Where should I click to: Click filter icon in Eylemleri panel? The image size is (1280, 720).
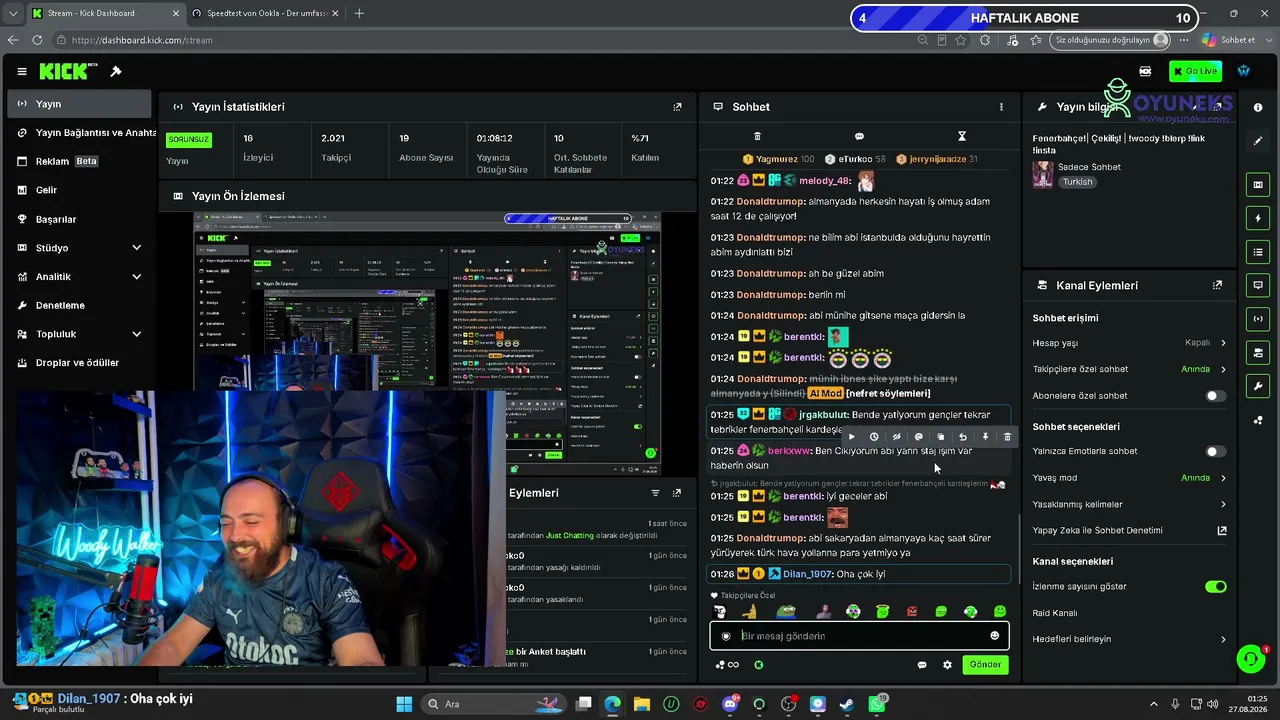(655, 493)
